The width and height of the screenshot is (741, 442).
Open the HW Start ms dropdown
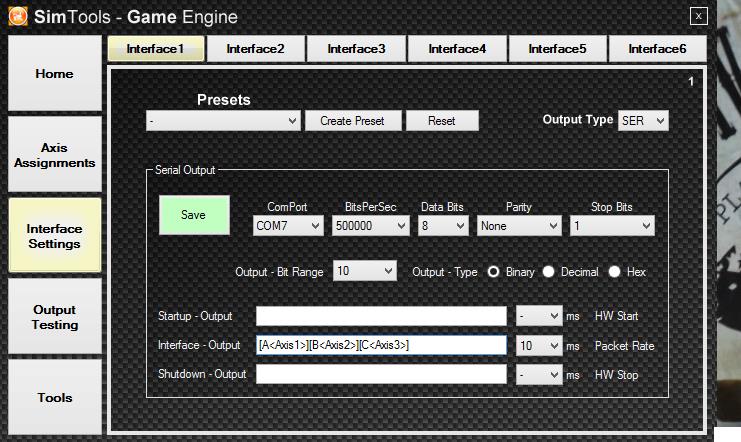tap(539, 316)
